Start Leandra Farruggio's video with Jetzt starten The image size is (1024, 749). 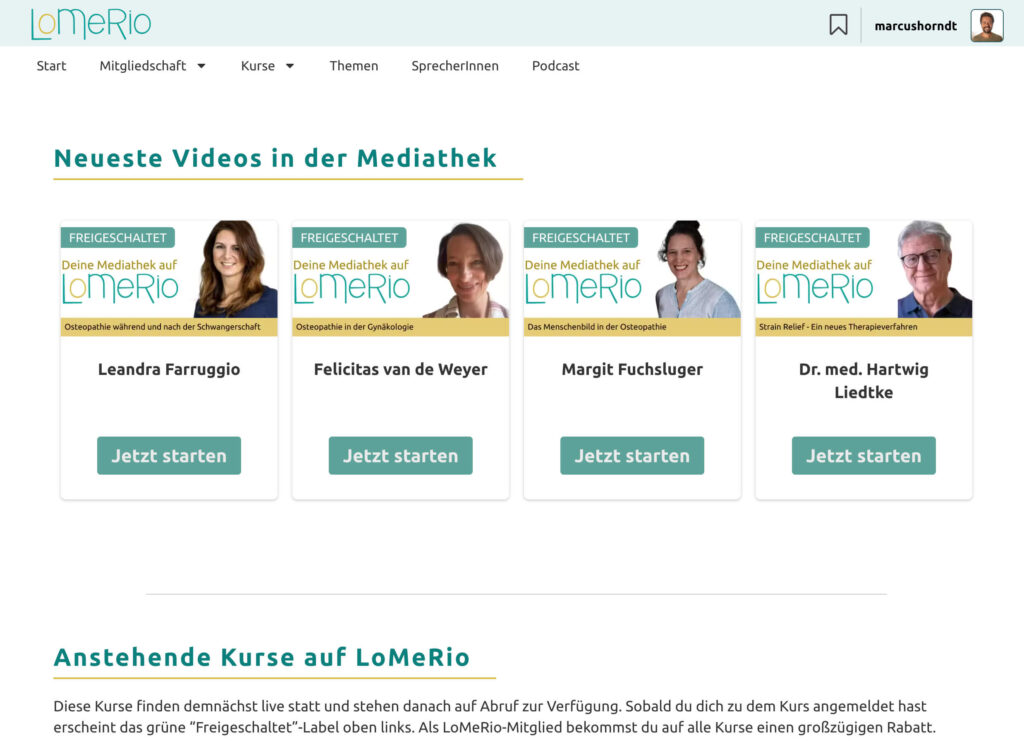pyautogui.click(x=169, y=456)
